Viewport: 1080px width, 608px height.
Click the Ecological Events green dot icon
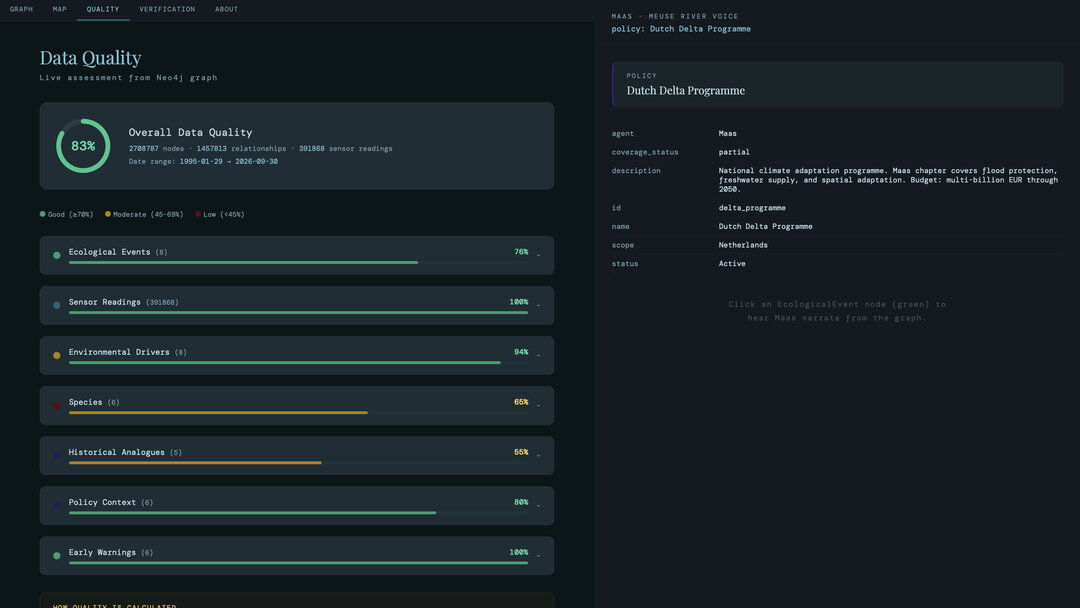(56, 255)
